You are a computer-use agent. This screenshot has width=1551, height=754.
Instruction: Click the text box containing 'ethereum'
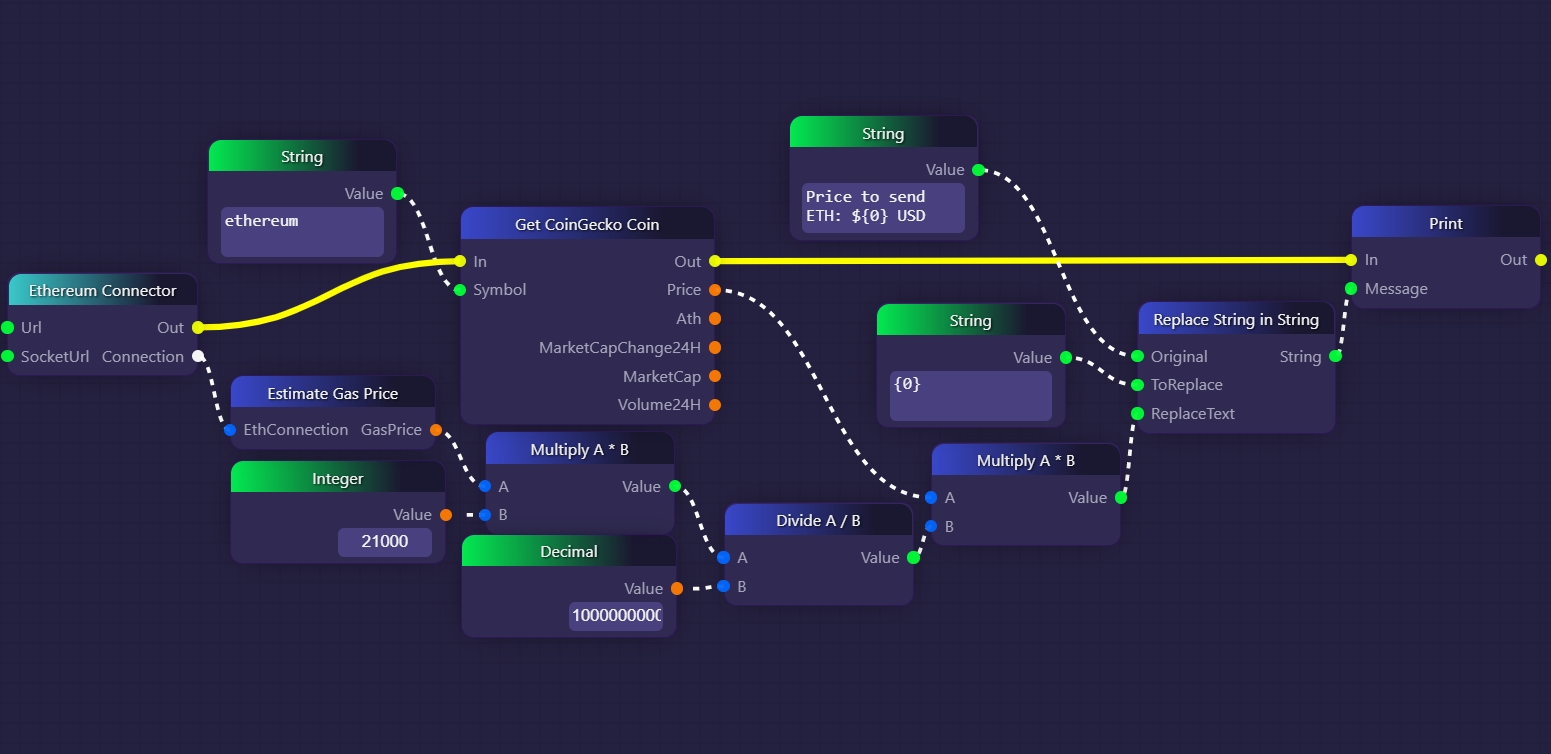tap(302, 232)
